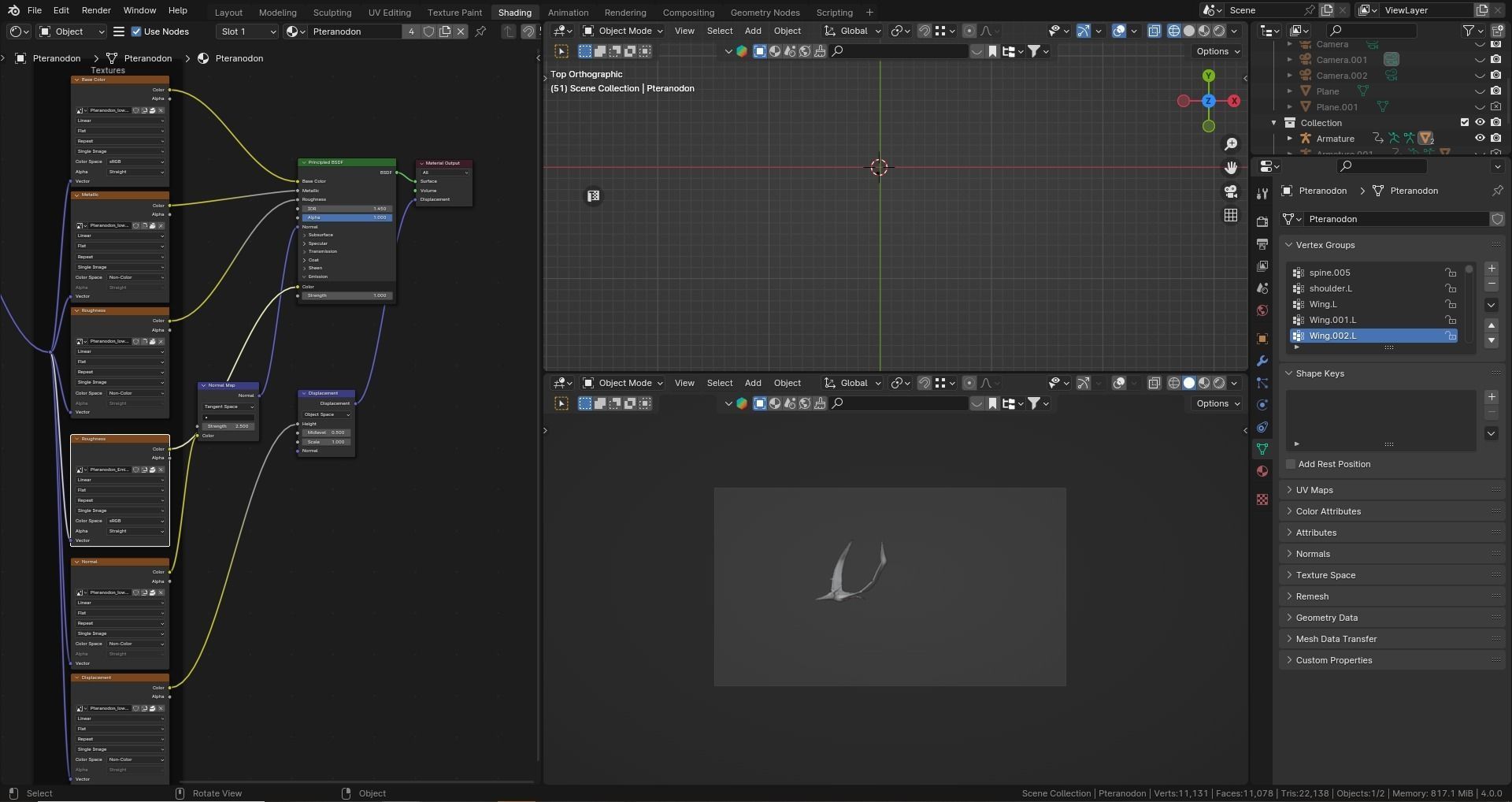Remove vertex group with minus button
Viewport: 1512px width, 802px height.
coord(1492,284)
